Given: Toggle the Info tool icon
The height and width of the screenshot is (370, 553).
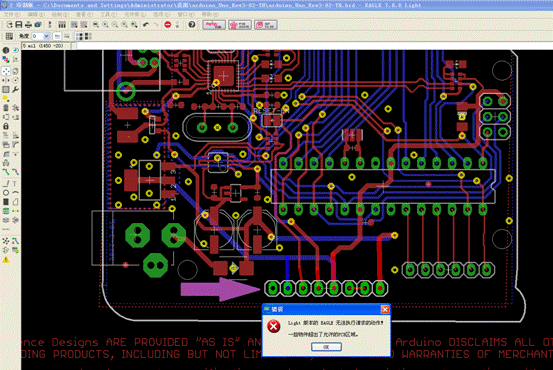Looking at the screenshot, I should (6, 50).
